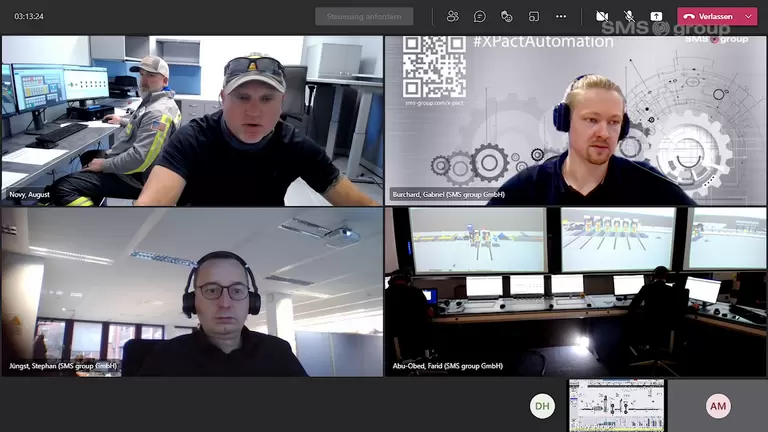Screen dimensions: 768x432
Task: Select Jüngst, Stephan video tile
Action: click(192, 292)
